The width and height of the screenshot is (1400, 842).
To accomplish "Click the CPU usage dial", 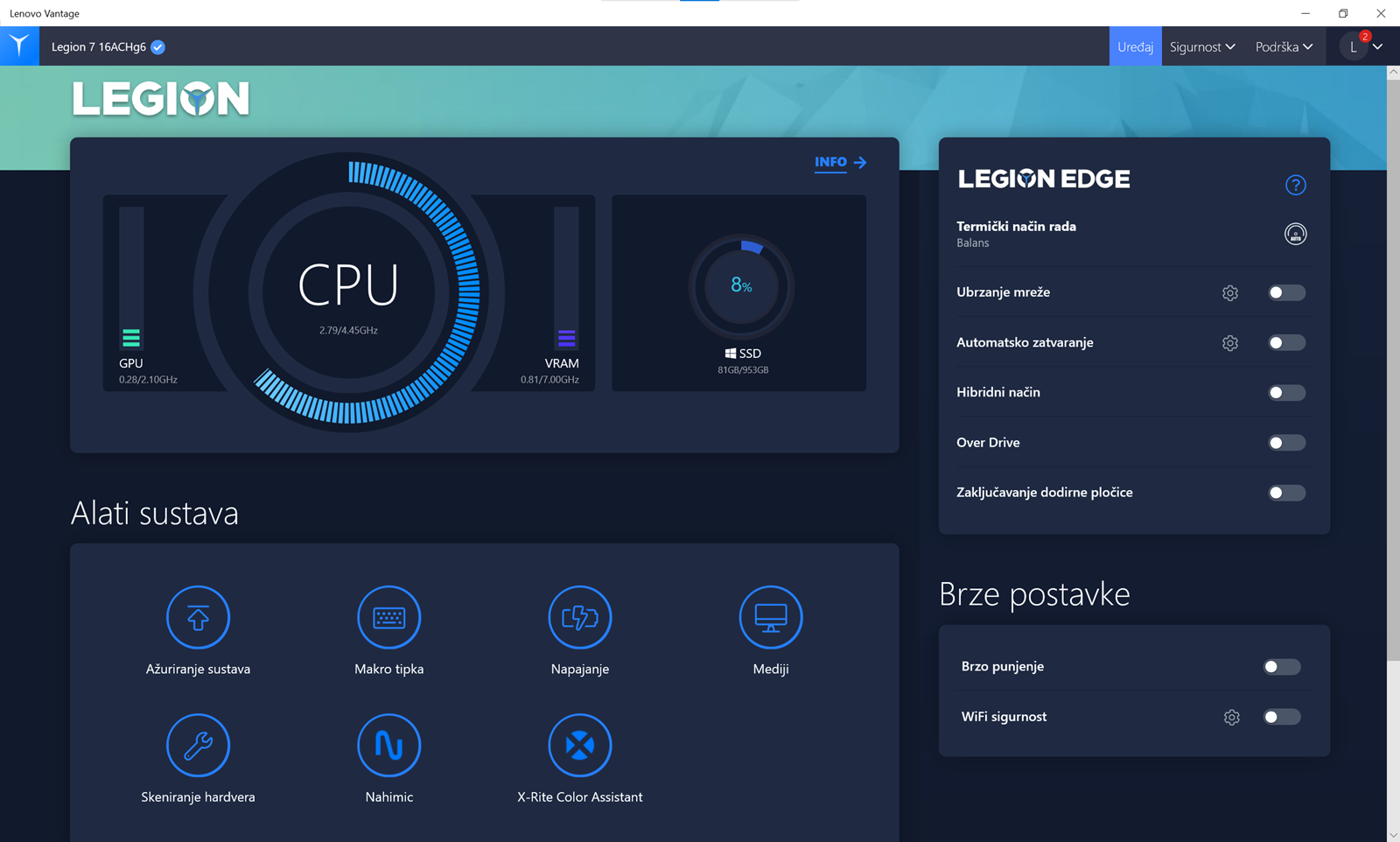I will [349, 292].
